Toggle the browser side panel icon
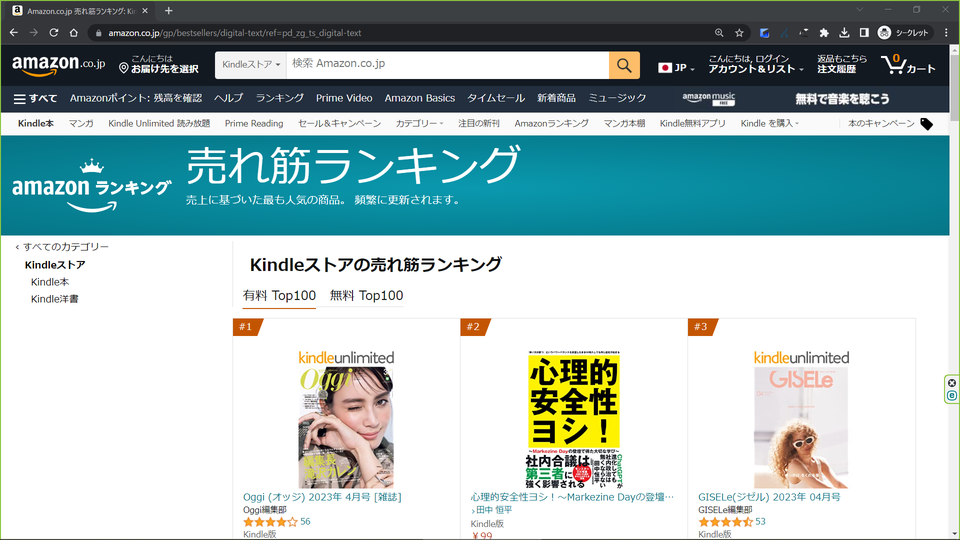Image resolution: width=960 pixels, height=540 pixels. [x=864, y=32]
